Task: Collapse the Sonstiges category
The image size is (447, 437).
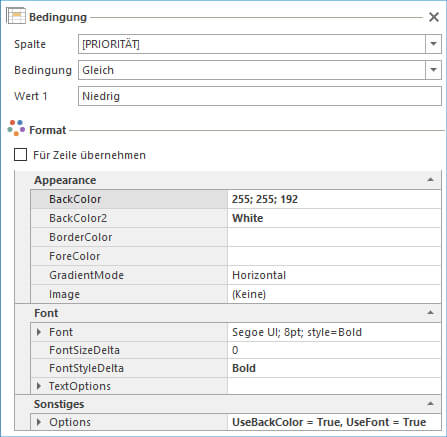Action: 430,404
